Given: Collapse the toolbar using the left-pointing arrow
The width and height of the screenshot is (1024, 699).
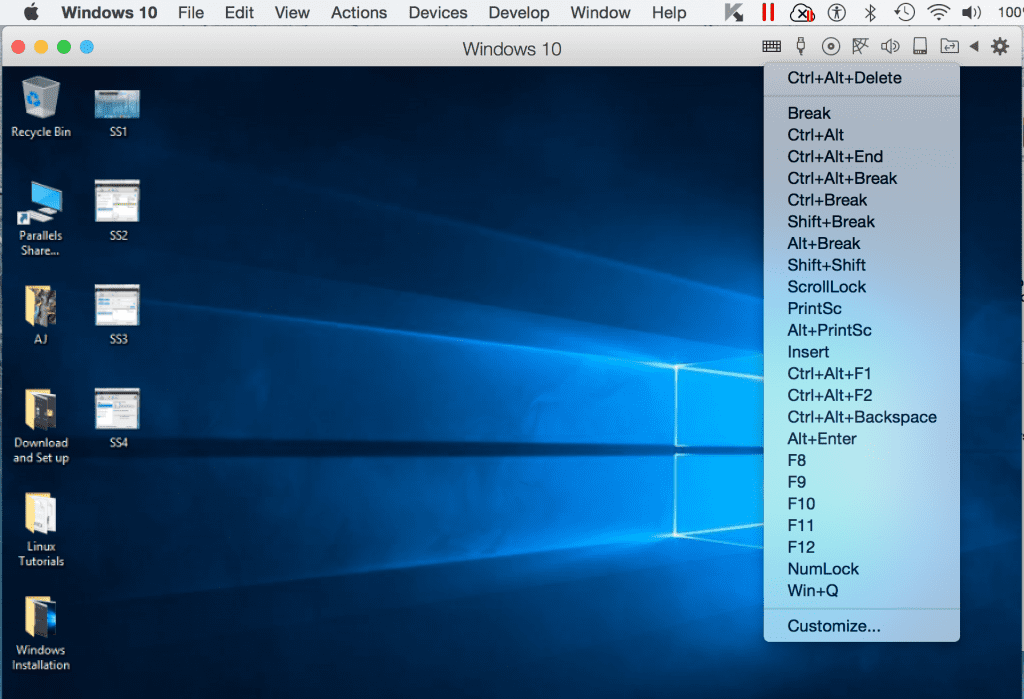Looking at the screenshot, I should coord(975,45).
